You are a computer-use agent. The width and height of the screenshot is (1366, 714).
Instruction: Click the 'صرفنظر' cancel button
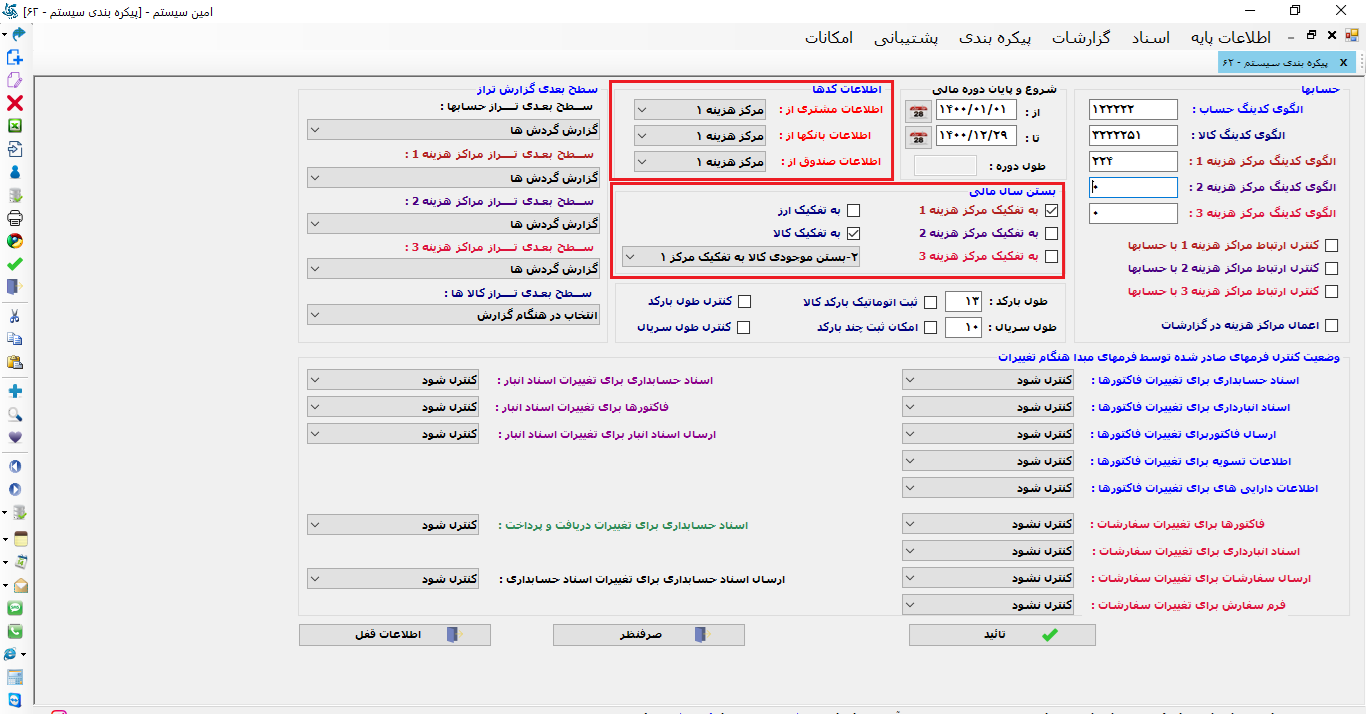(x=648, y=634)
